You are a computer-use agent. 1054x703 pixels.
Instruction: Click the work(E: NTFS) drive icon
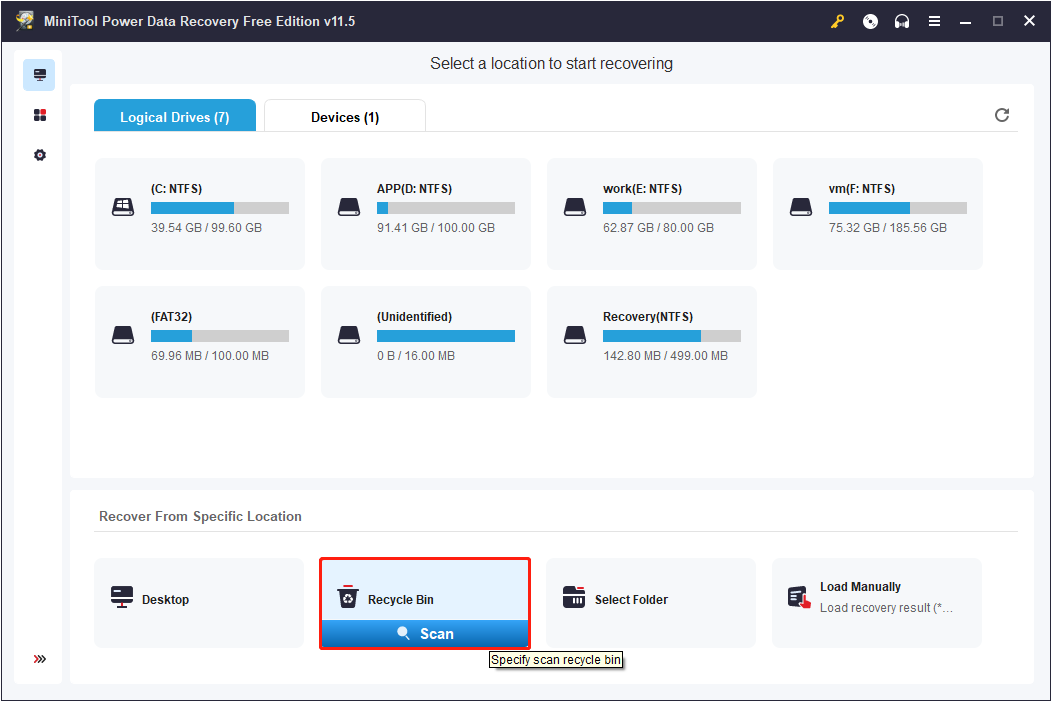pos(575,207)
